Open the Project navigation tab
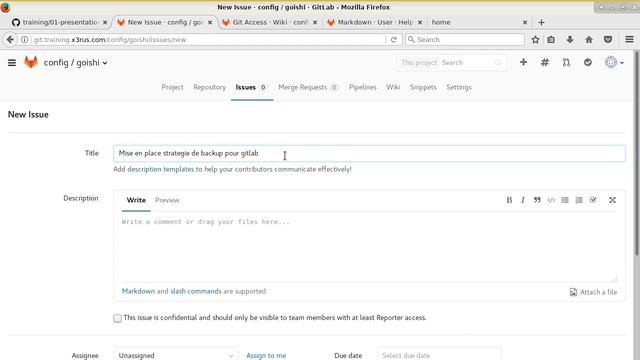 coord(172,87)
